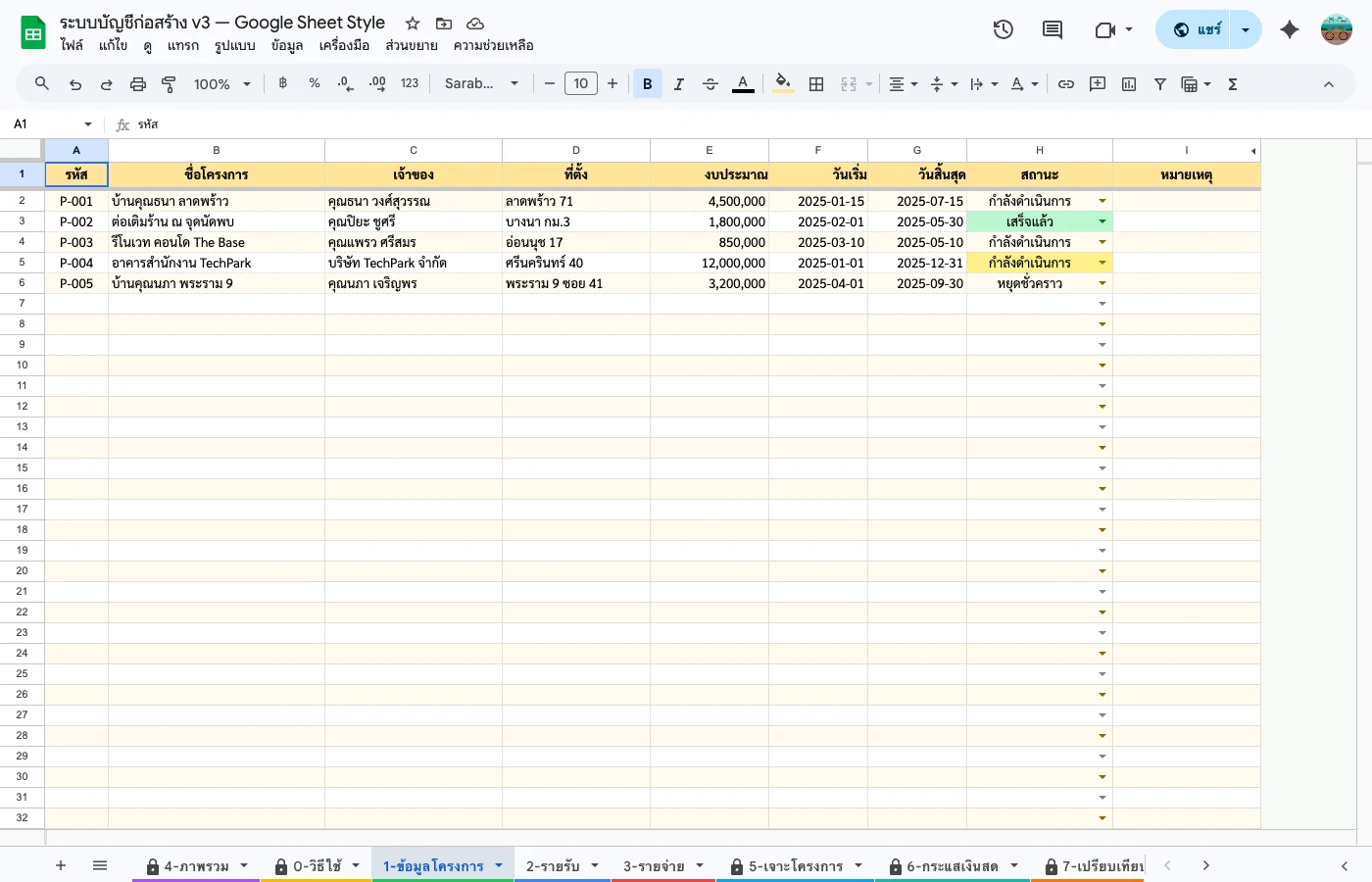1372x882 pixels.
Task: Open the fill color picker
Action: 782,83
